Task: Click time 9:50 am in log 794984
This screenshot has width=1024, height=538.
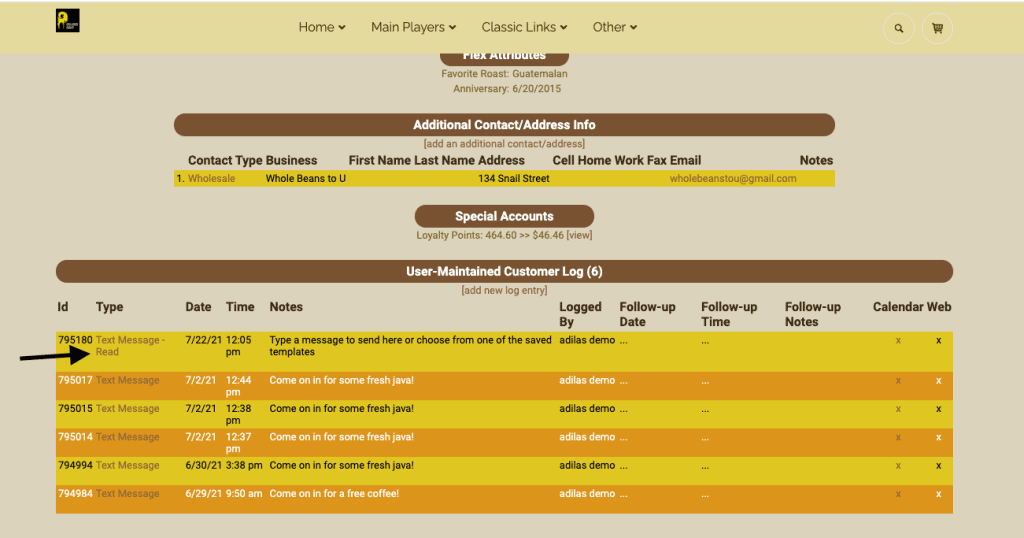Action: (x=244, y=494)
